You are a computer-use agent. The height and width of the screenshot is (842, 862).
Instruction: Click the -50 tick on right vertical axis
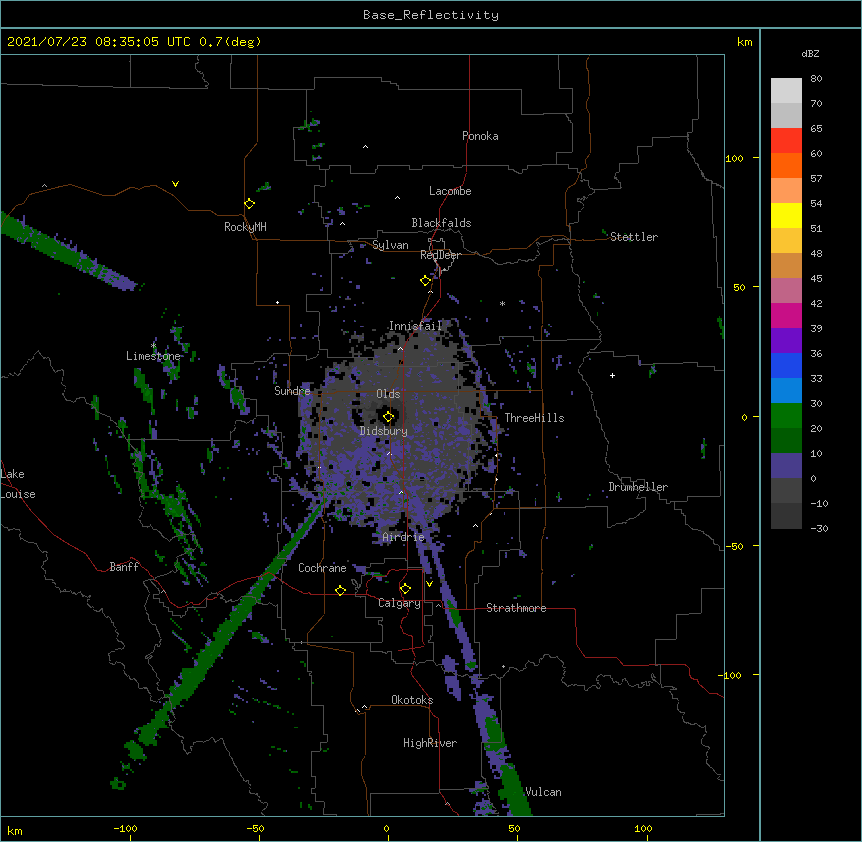734,546
